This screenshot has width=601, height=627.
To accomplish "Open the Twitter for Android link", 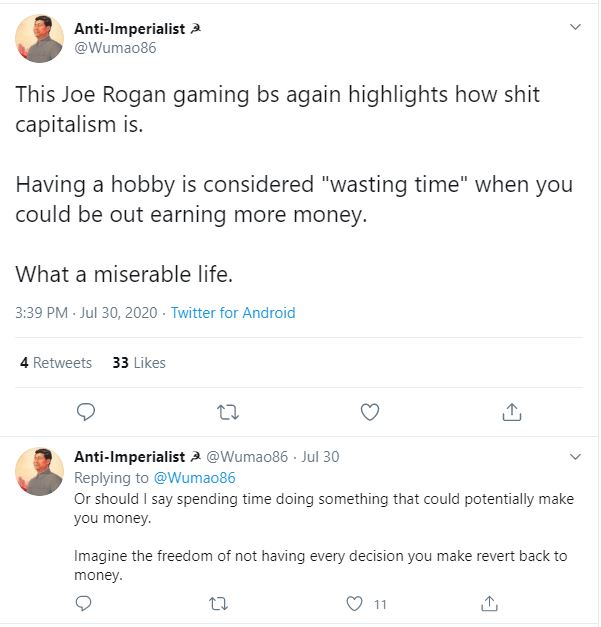I will pos(233,313).
